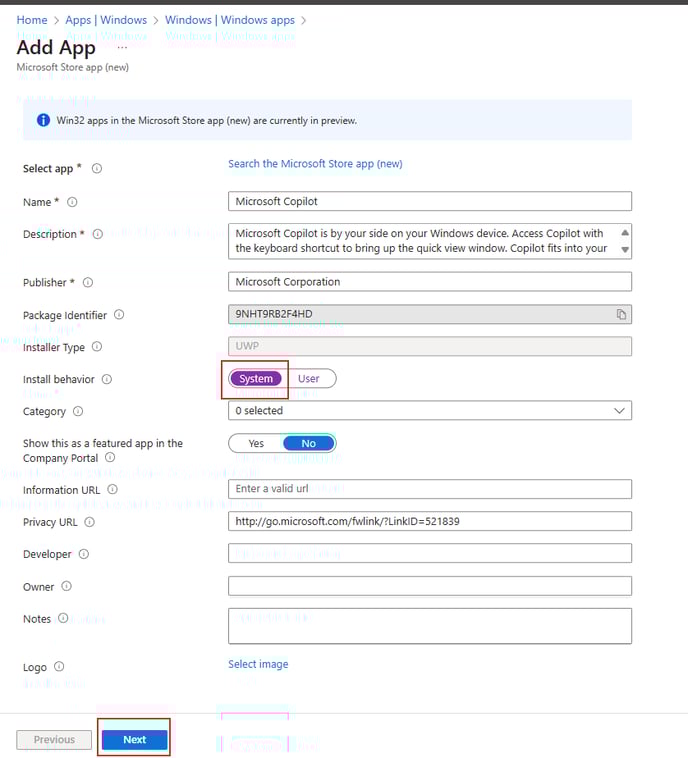Click the info icon beside Privacy URL
This screenshot has width=688, height=758.
89,522
